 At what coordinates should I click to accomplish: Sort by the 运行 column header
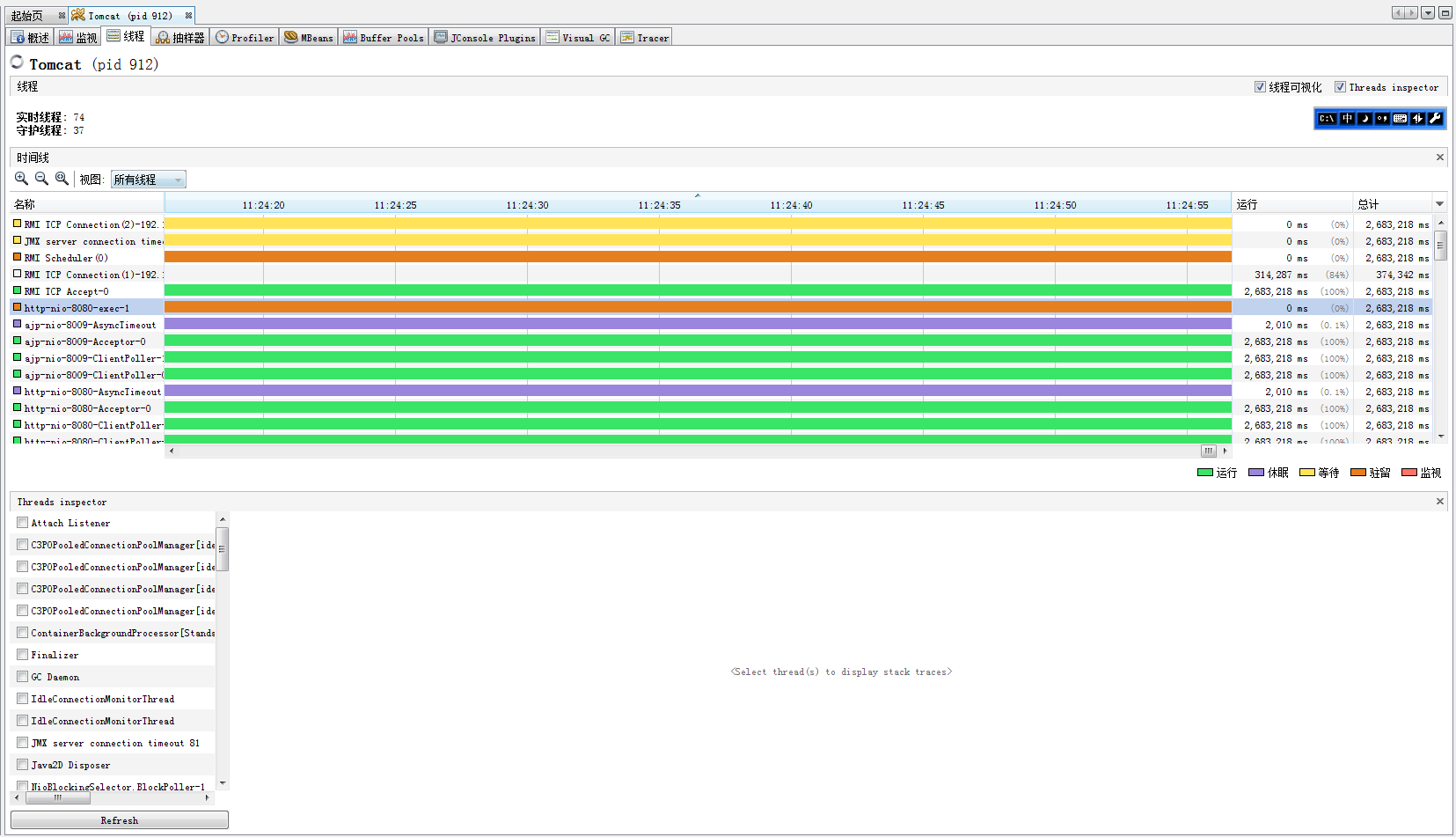[1292, 204]
